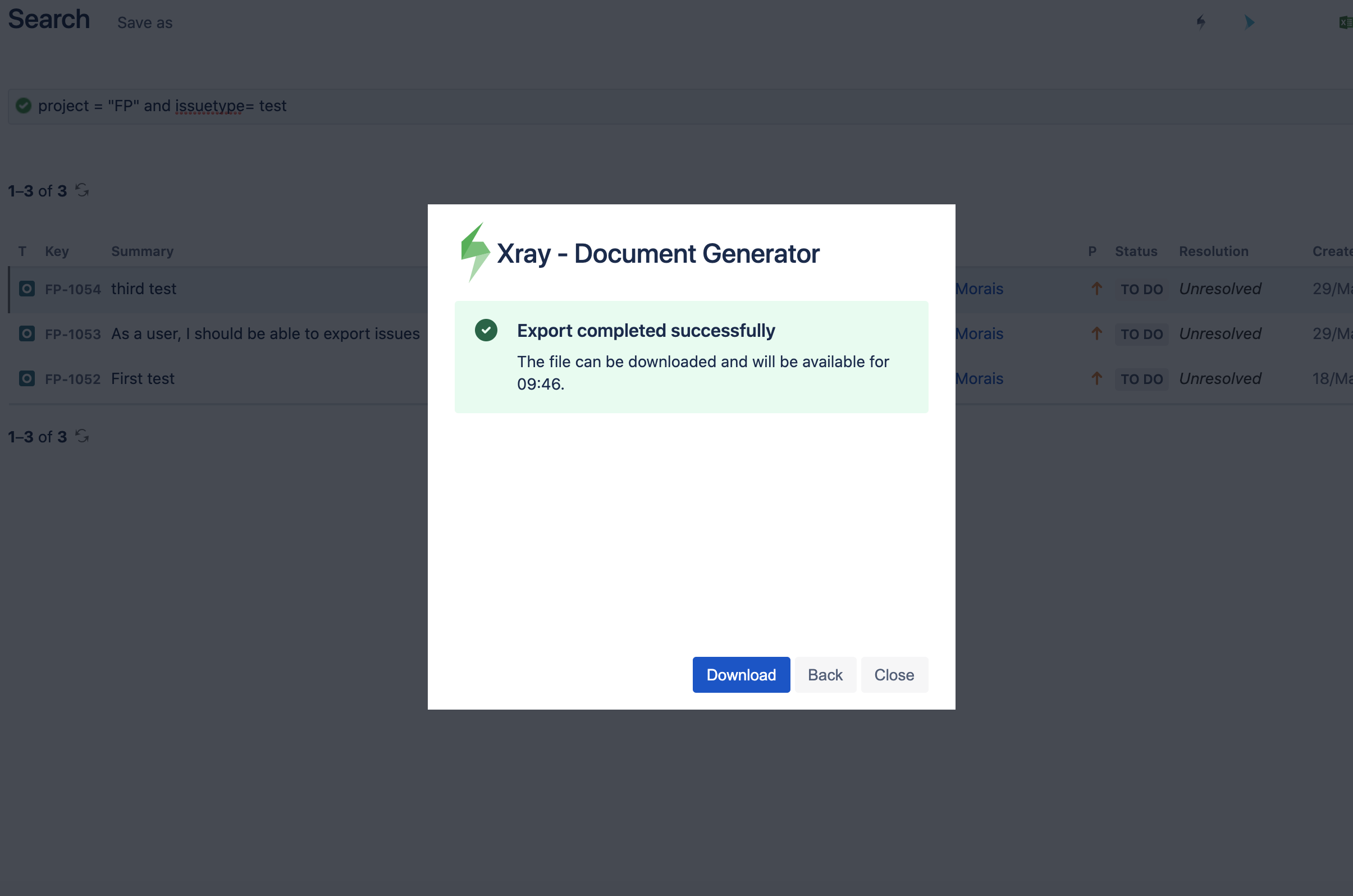Click the refresh icon beside the lower 1–3 of 3
This screenshot has width=1353, height=896.
click(x=83, y=436)
